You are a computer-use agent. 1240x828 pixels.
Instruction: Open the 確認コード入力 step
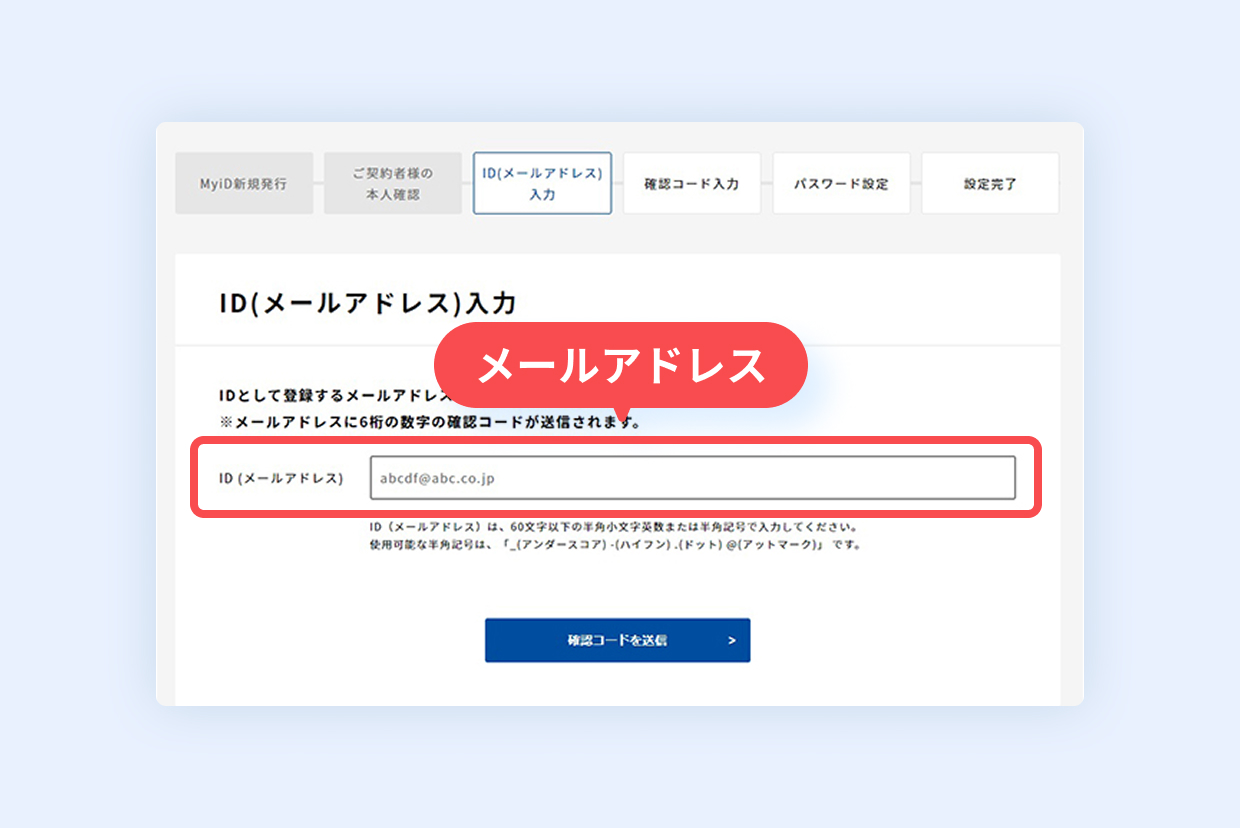[x=691, y=184]
